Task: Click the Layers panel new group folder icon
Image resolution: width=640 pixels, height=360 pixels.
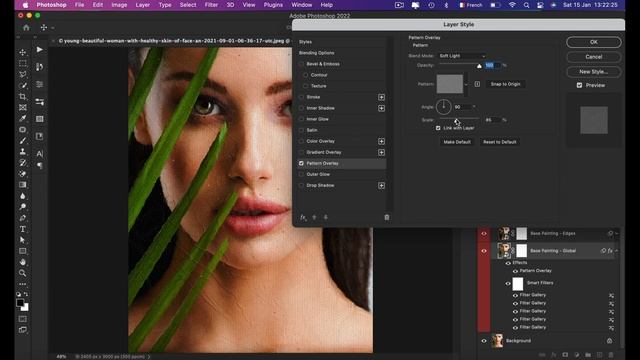Action: point(588,355)
